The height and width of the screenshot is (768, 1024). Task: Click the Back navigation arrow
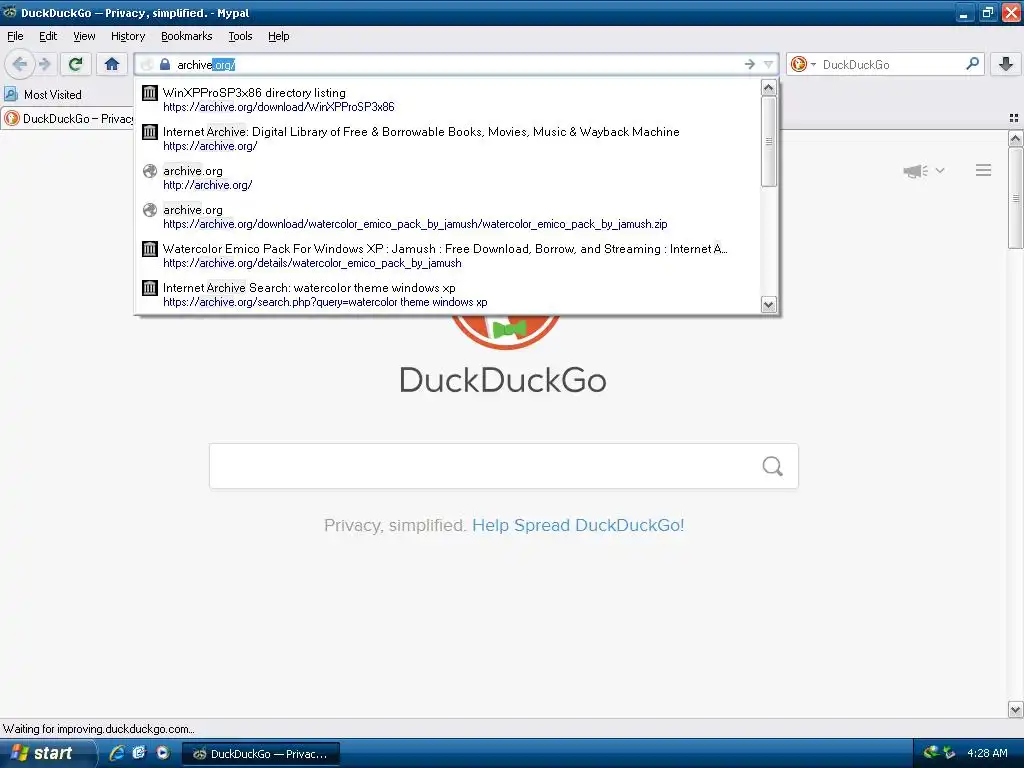pyautogui.click(x=20, y=64)
